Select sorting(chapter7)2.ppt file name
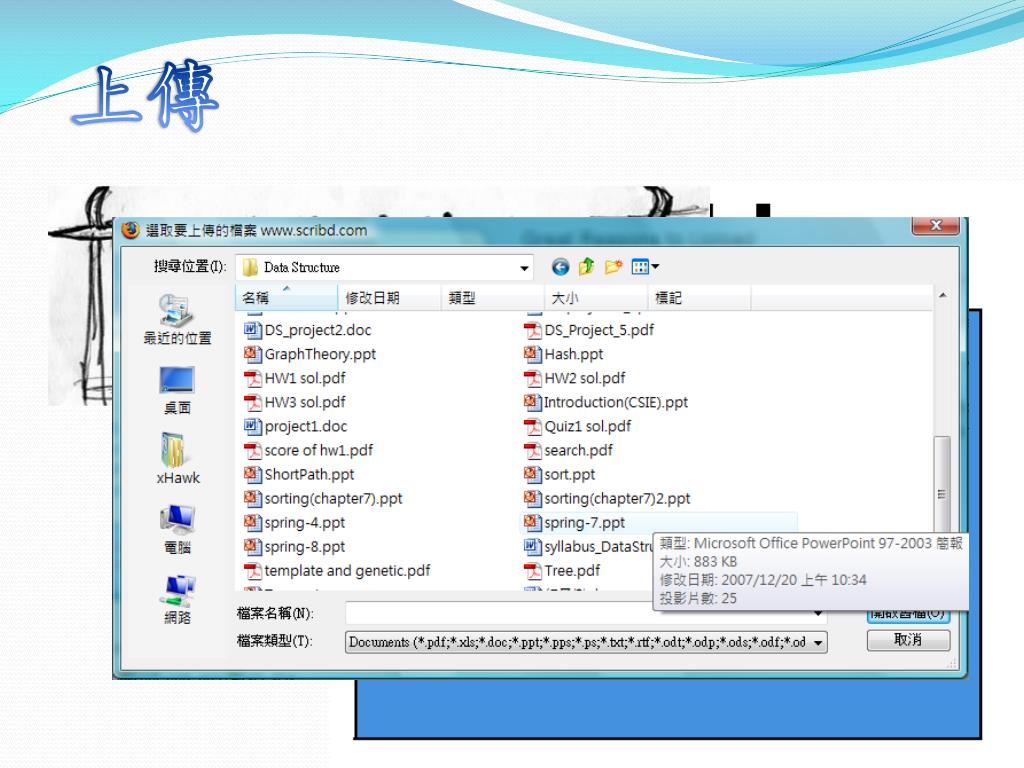This screenshot has height=768, width=1024. [617, 499]
